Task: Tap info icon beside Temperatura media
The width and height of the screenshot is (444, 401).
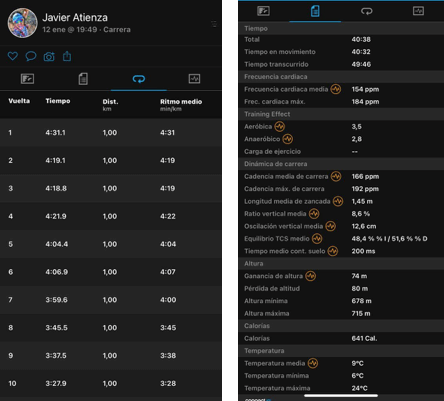Action: pos(313,363)
